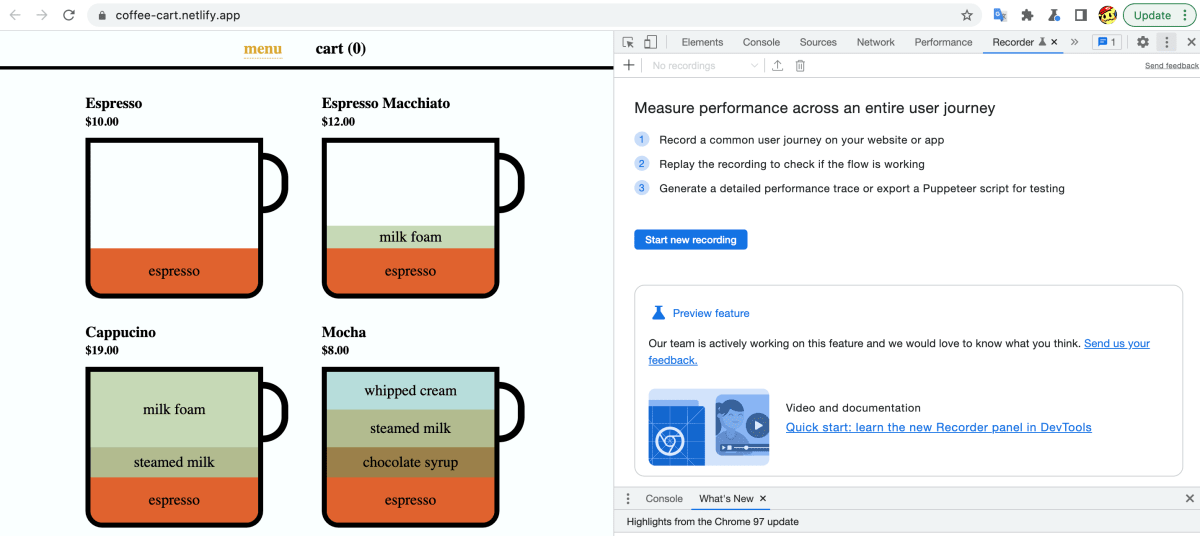Bookmark this page with the star icon
The image size is (1200, 536).
[x=967, y=15]
